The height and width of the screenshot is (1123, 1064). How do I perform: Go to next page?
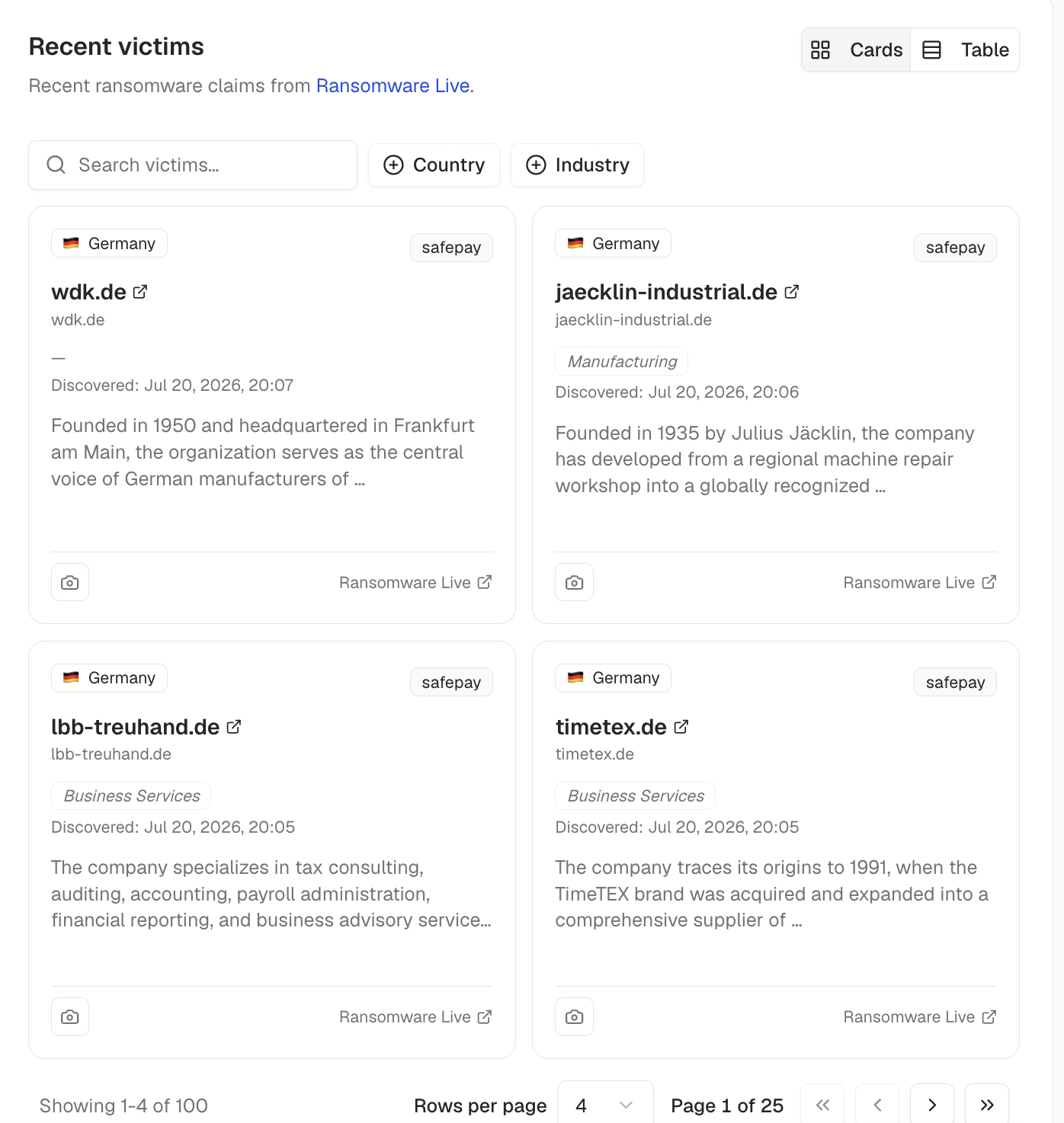[x=932, y=1105]
